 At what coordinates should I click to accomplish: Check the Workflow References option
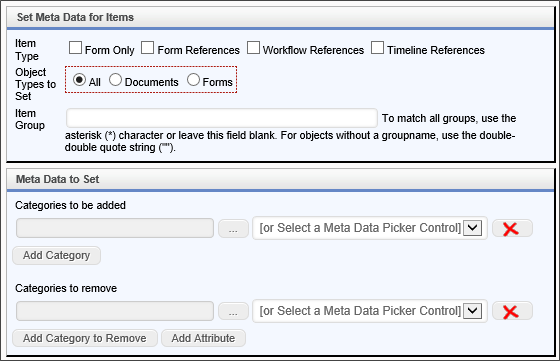click(x=253, y=47)
